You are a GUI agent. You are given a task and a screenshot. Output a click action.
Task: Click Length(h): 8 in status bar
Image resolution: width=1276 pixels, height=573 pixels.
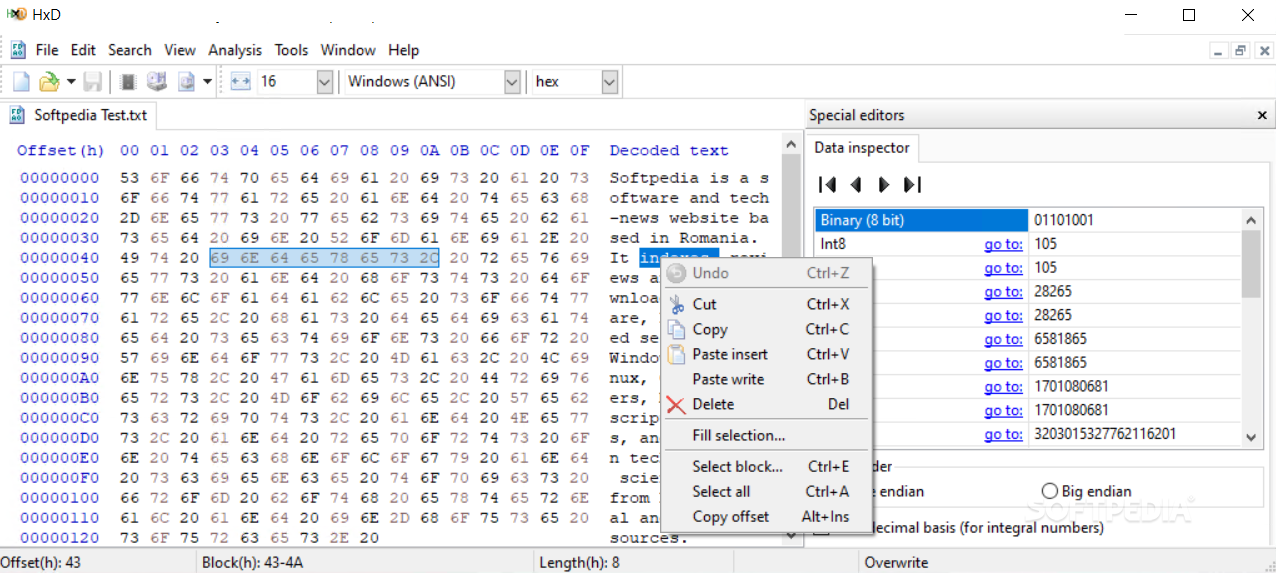(581, 563)
